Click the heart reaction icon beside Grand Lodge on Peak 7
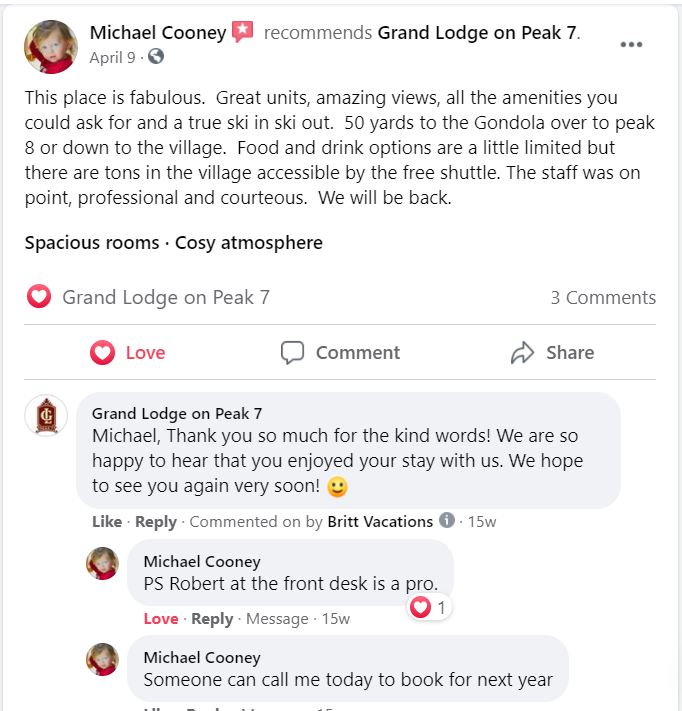 tap(39, 297)
